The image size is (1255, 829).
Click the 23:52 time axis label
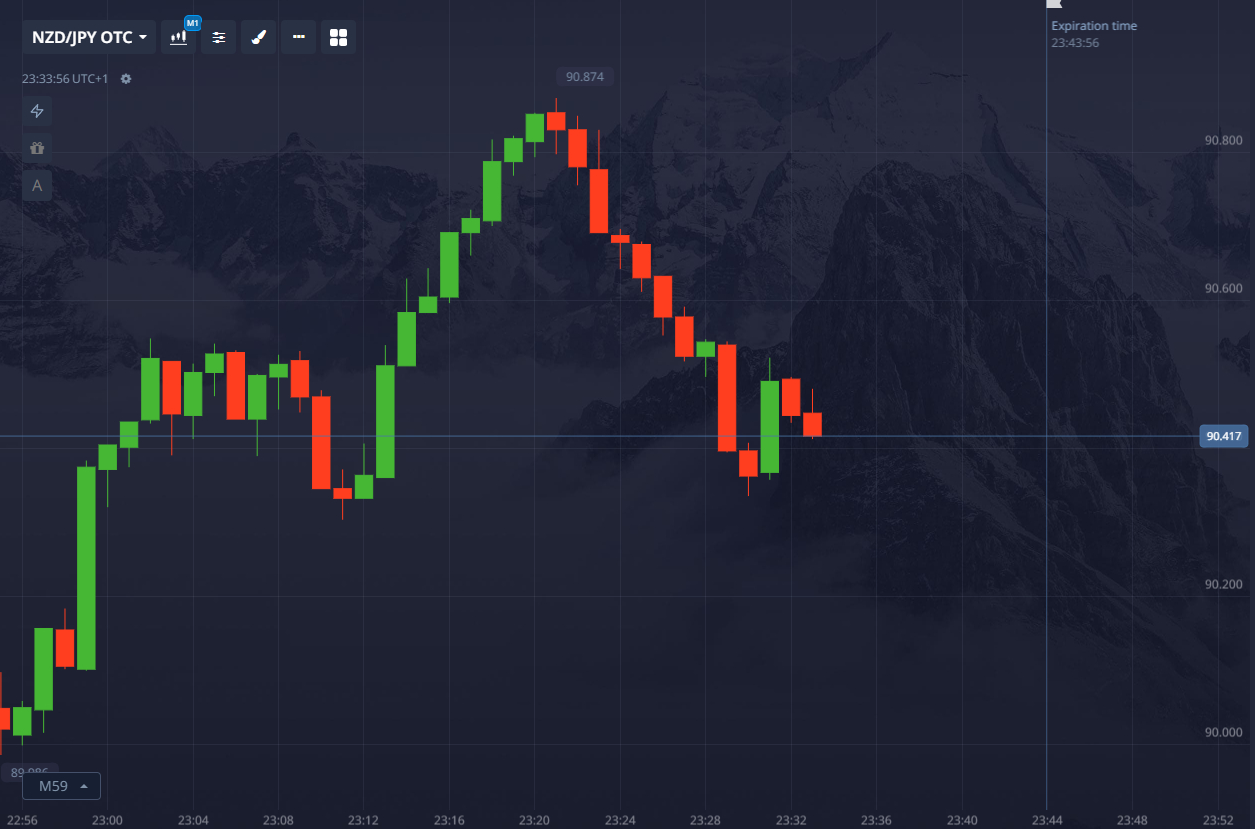point(1218,820)
